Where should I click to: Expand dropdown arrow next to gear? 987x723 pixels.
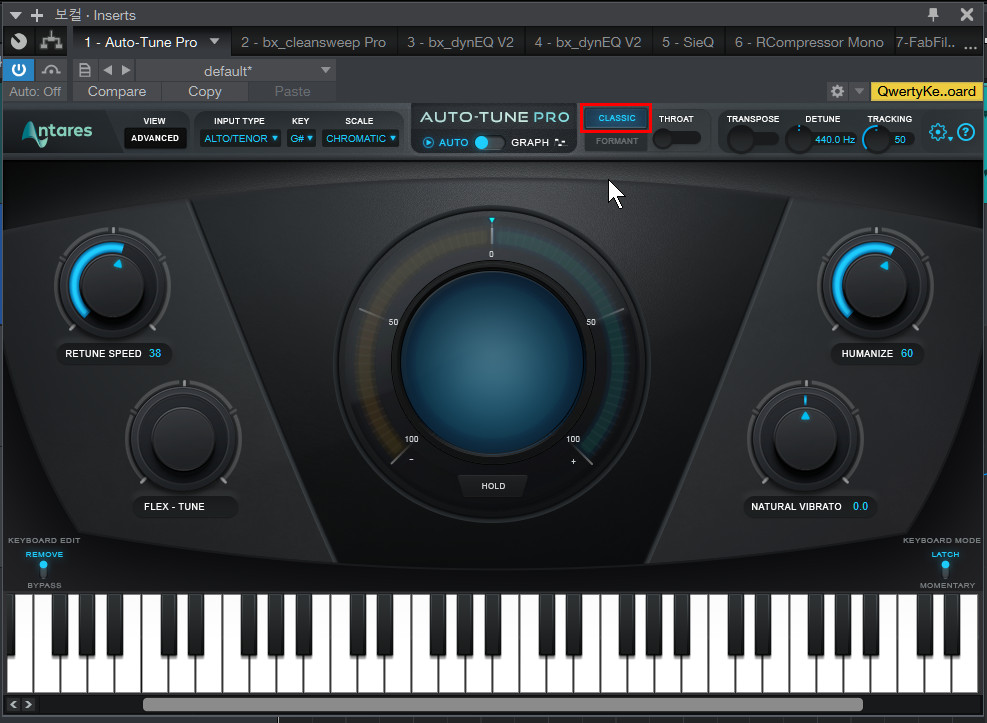click(859, 91)
